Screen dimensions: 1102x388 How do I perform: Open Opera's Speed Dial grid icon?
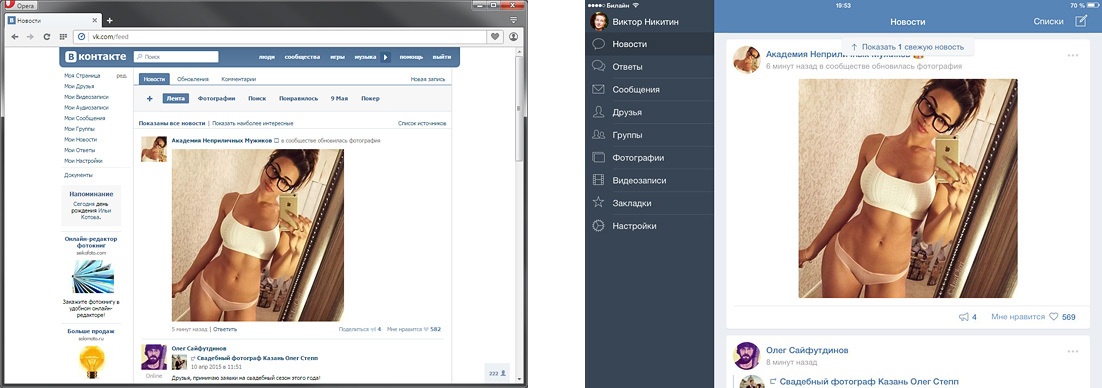pyautogui.click(x=63, y=36)
